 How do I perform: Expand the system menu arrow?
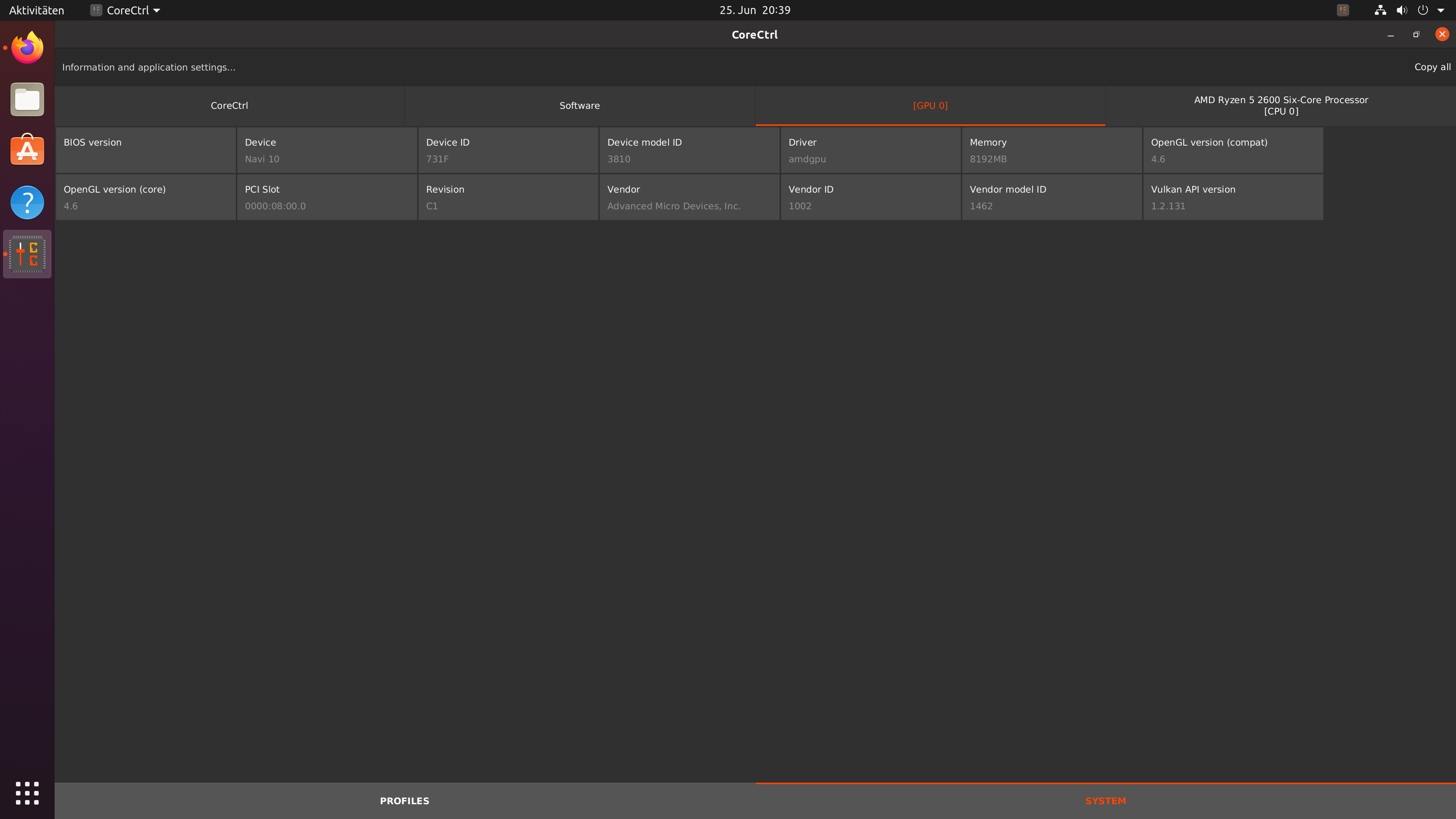(x=1441, y=10)
